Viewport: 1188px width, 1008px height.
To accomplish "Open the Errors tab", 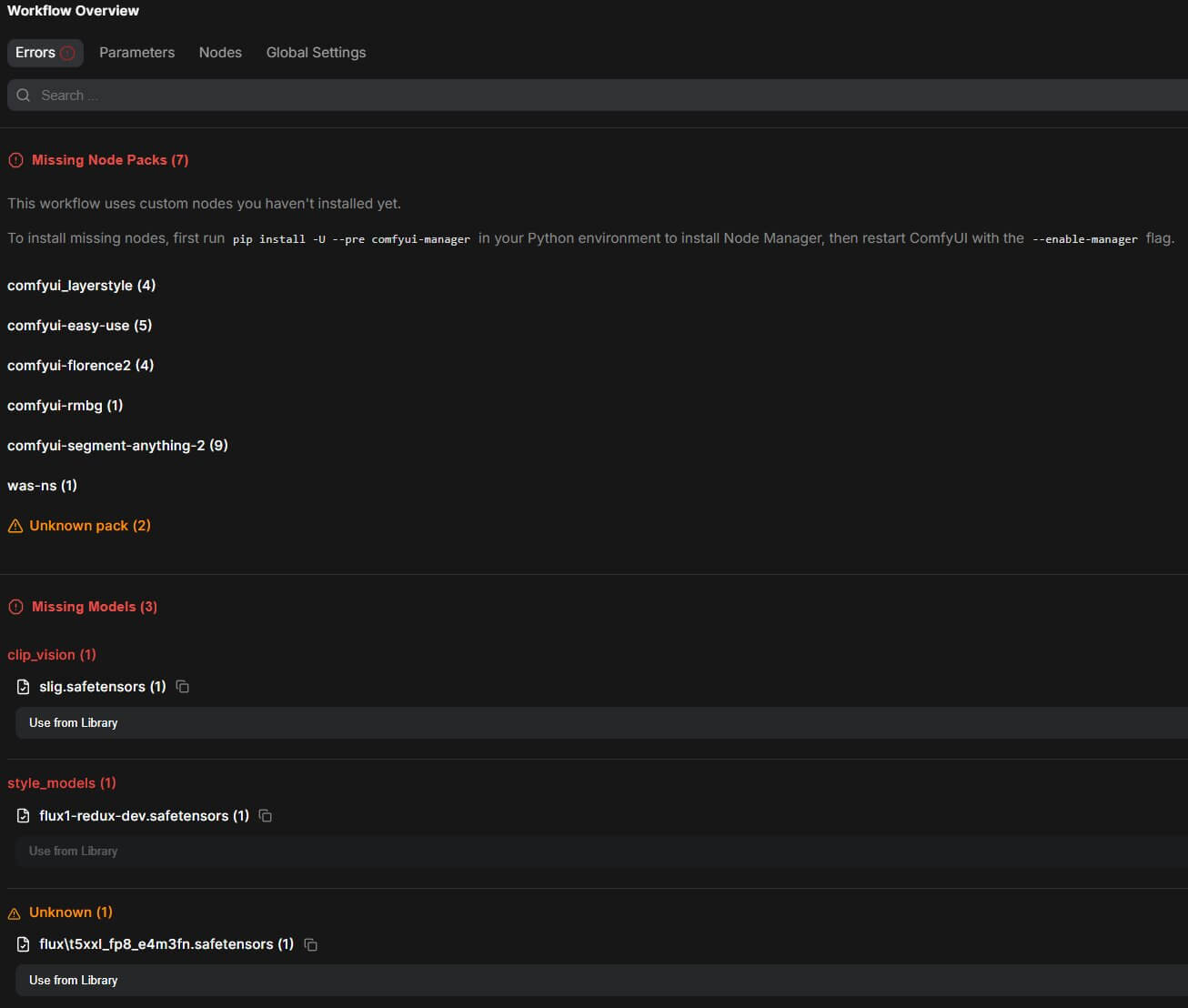I will (45, 53).
